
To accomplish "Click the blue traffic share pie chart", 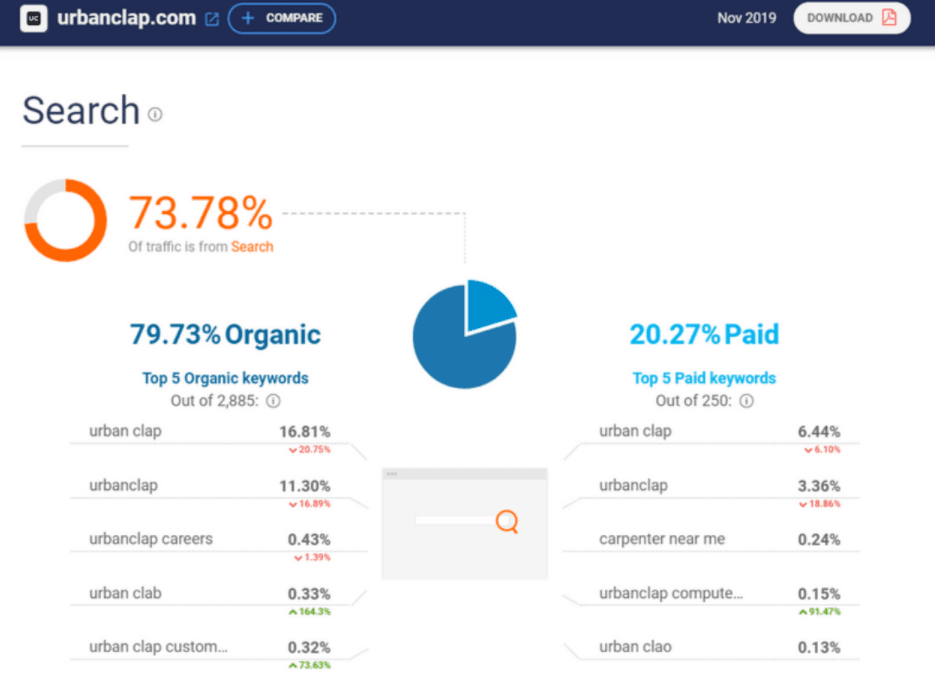I will coord(463,332).
